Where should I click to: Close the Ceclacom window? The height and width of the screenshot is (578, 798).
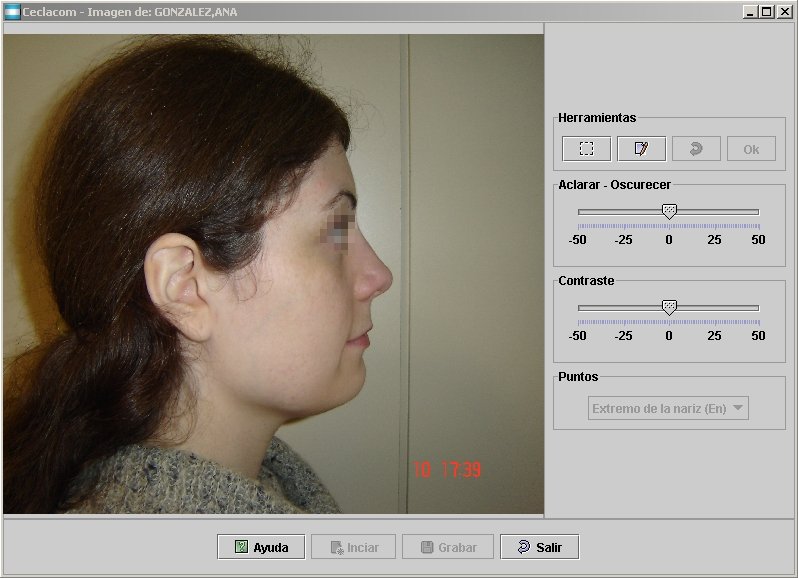[784, 12]
